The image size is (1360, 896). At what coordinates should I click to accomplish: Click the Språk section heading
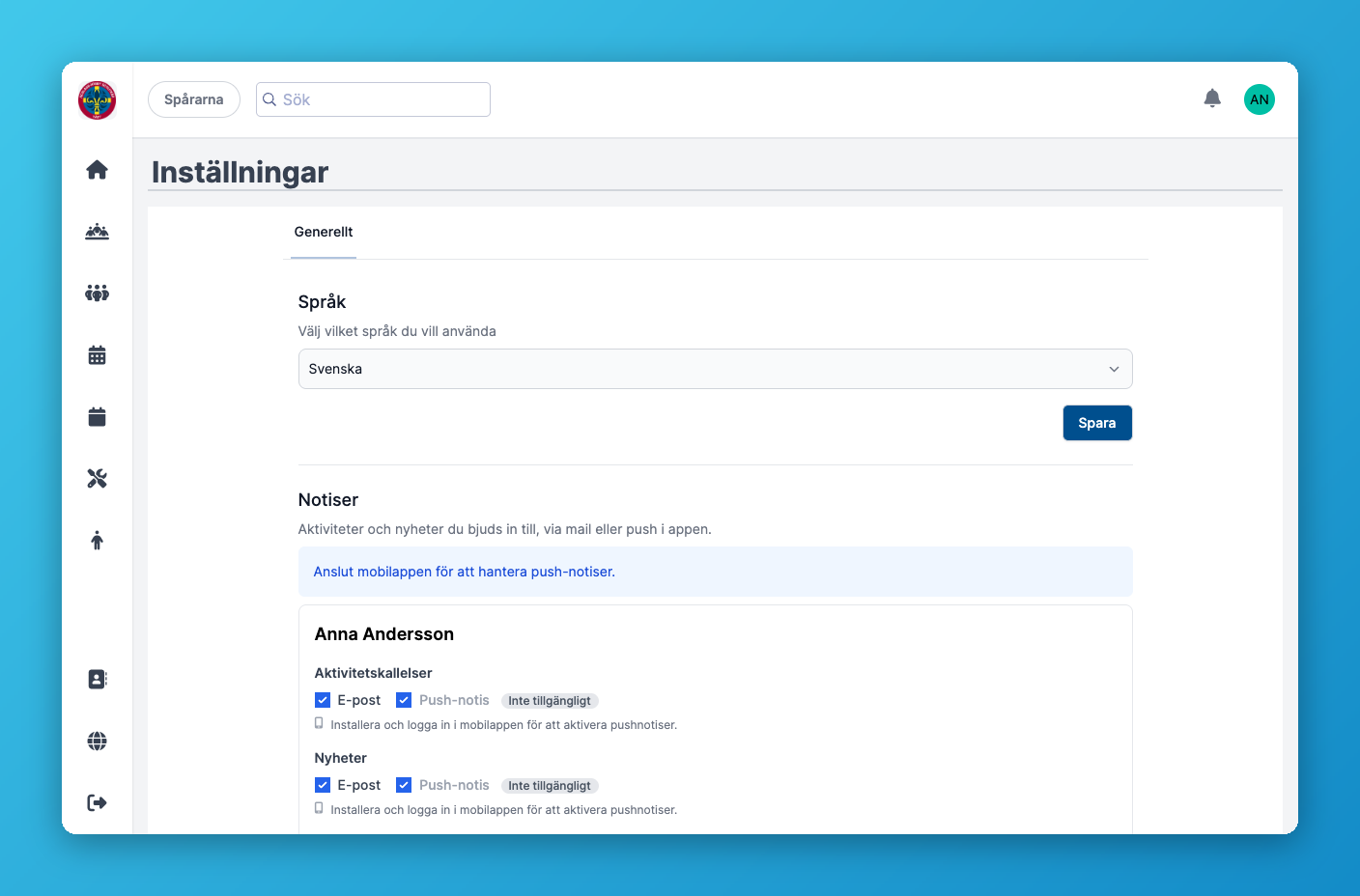[x=322, y=302]
